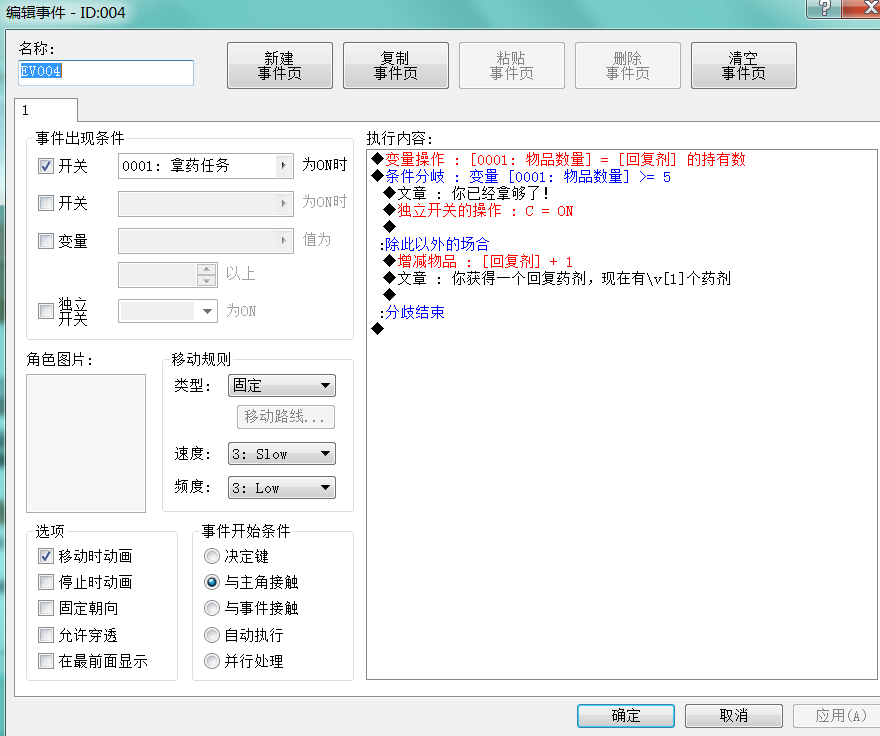Expand the 独立开关 dropdown
Image resolution: width=880 pixels, height=736 pixels.
(207, 311)
